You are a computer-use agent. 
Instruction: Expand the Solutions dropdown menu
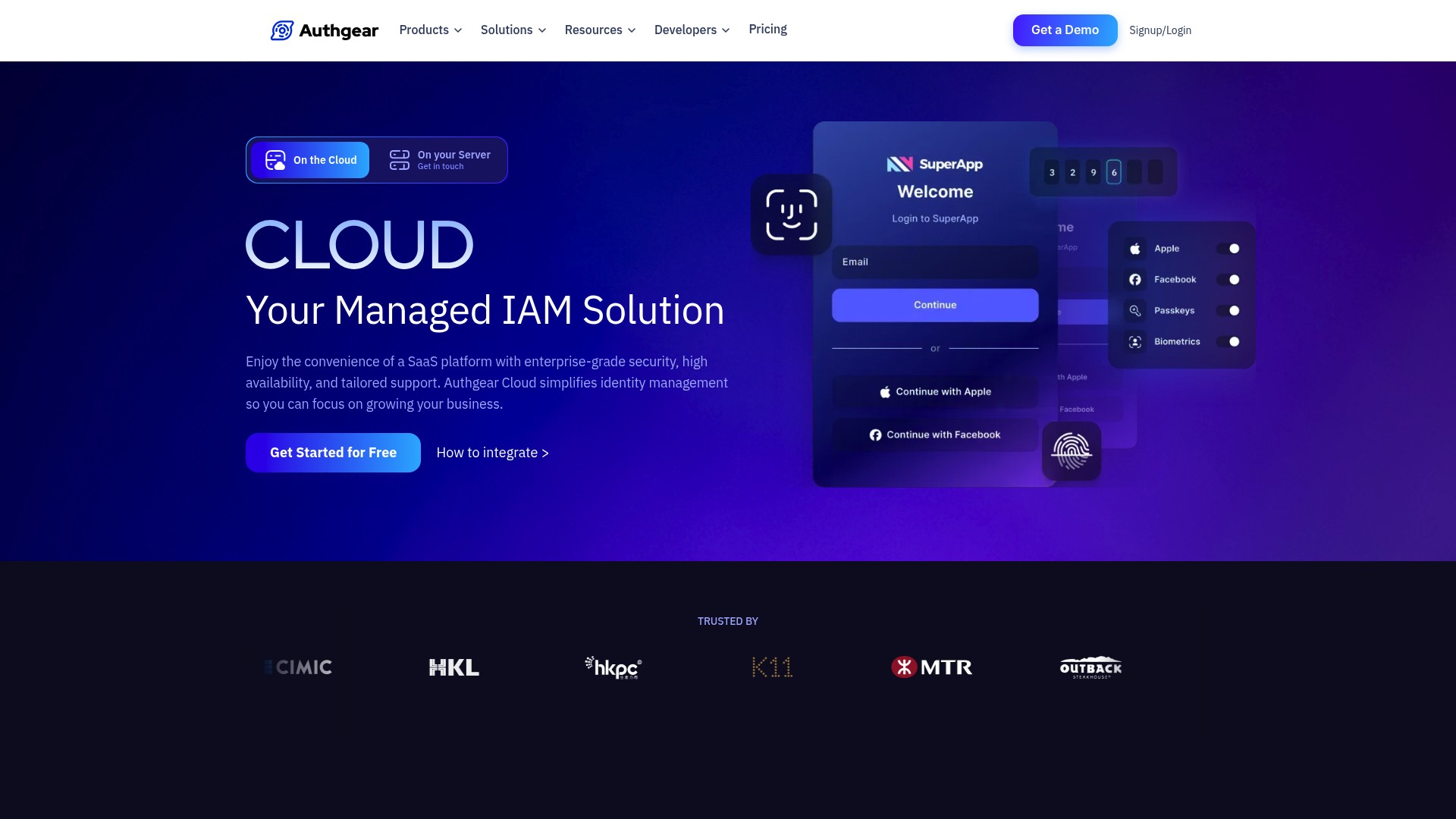click(513, 30)
